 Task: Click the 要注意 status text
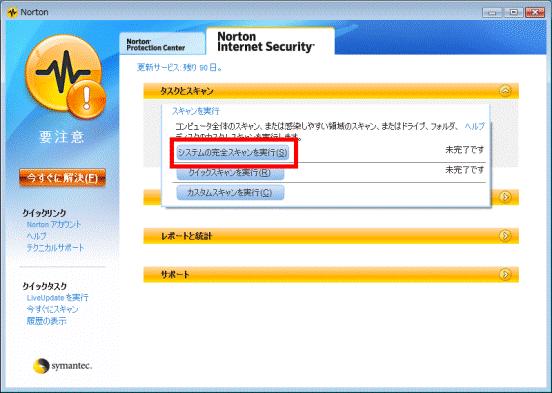62,137
